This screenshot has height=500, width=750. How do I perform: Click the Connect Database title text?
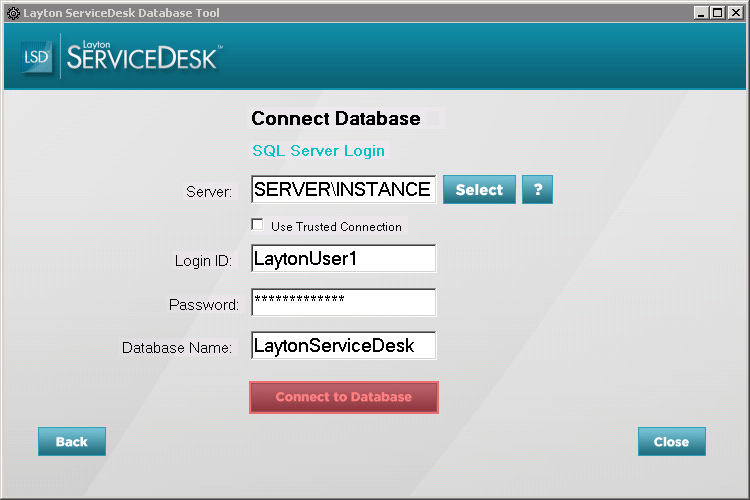click(x=336, y=118)
